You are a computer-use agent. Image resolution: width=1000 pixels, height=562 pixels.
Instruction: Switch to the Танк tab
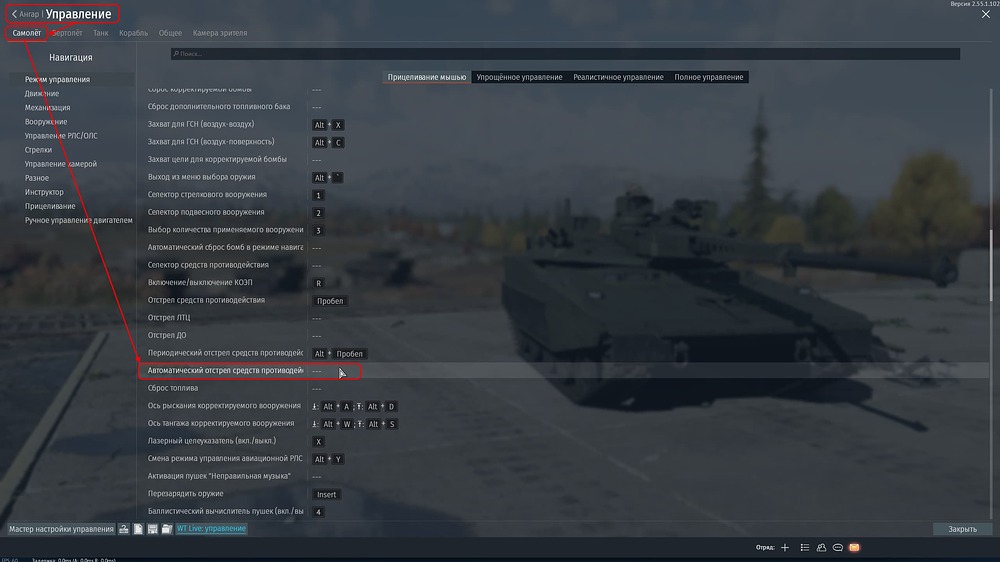pos(101,33)
